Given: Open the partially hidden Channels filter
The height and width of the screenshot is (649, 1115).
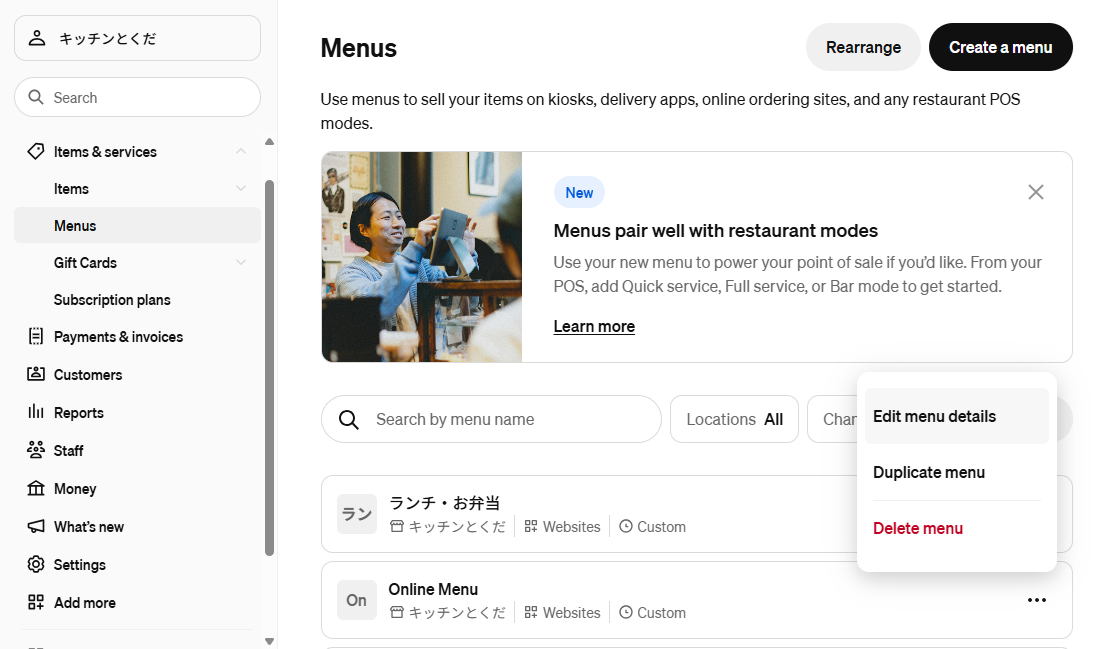Looking at the screenshot, I should point(833,419).
